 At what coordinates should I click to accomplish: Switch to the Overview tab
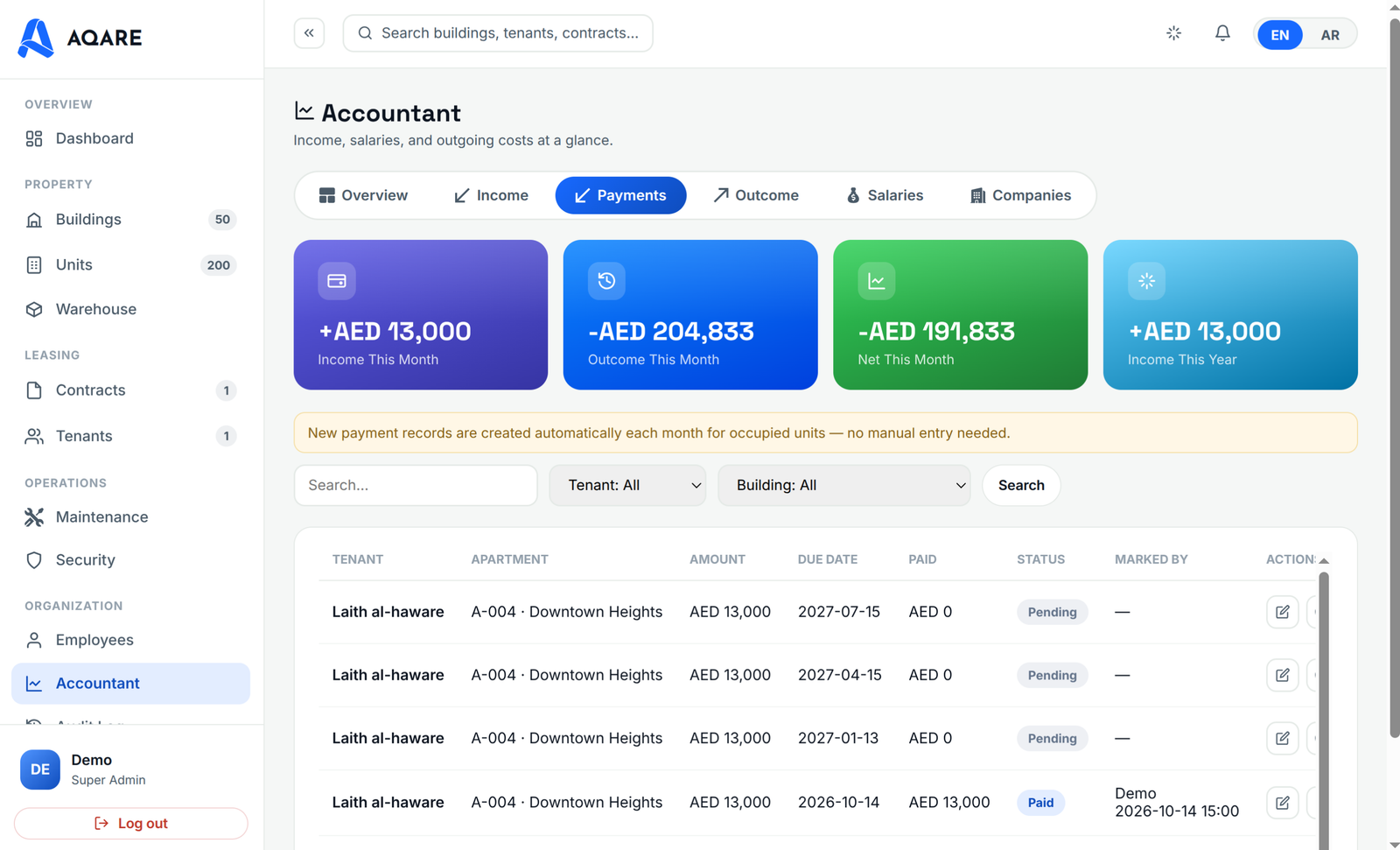click(x=363, y=195)
